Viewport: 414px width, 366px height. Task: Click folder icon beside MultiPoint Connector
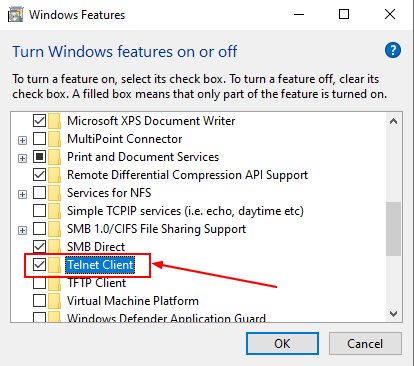[x=54, y=139]
